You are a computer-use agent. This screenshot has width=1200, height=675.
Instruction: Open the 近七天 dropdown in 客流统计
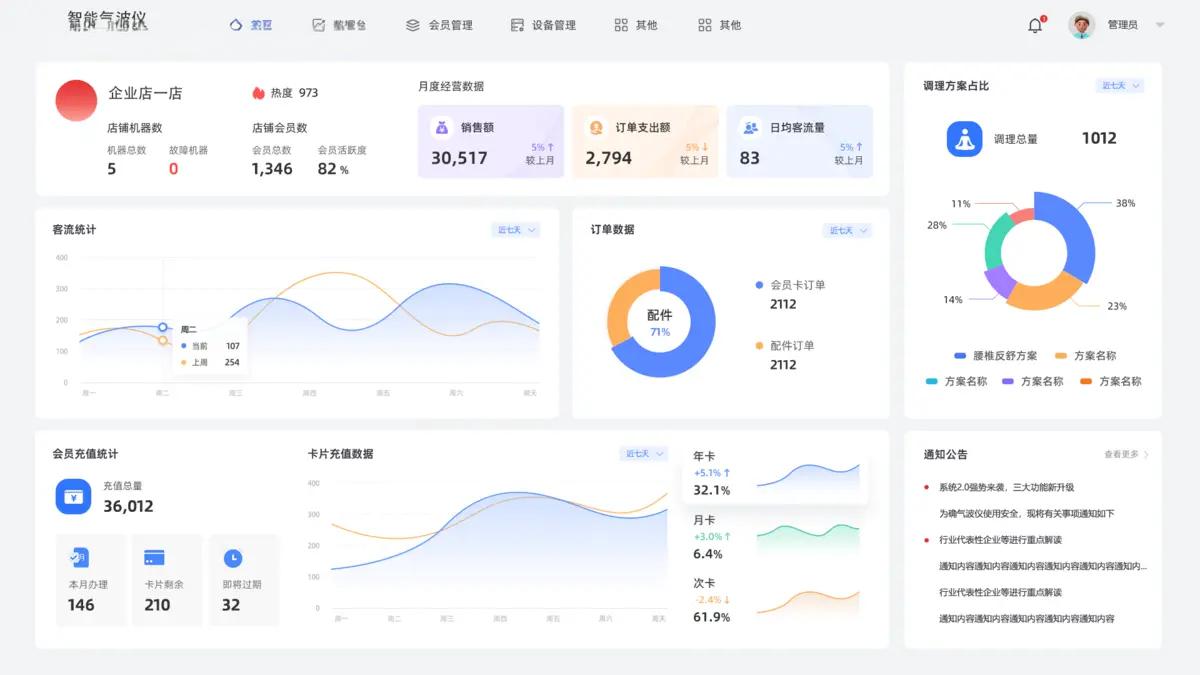pyautogui.click(x=516, y=230)
